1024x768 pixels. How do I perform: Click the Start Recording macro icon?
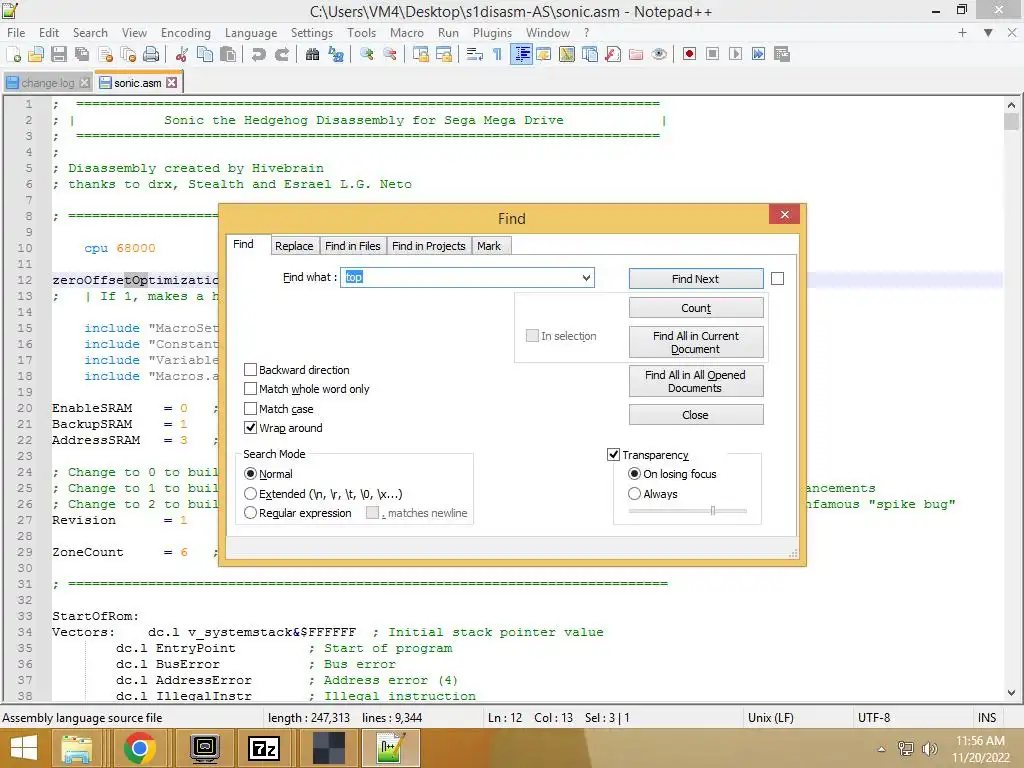click(689, 54)
